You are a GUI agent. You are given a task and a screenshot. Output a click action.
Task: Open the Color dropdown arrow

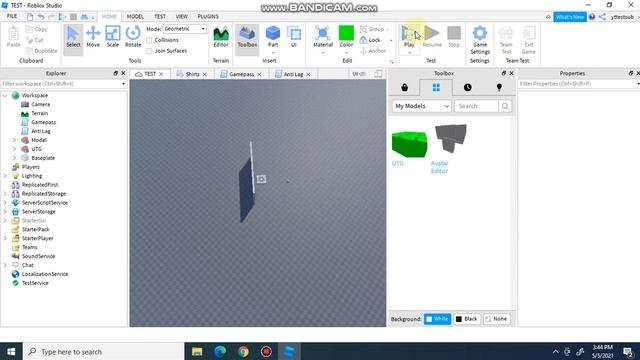pos(346,53)
